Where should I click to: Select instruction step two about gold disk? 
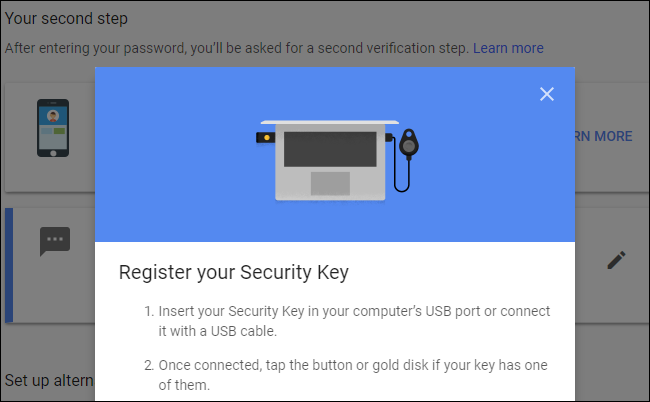(346, 375)
